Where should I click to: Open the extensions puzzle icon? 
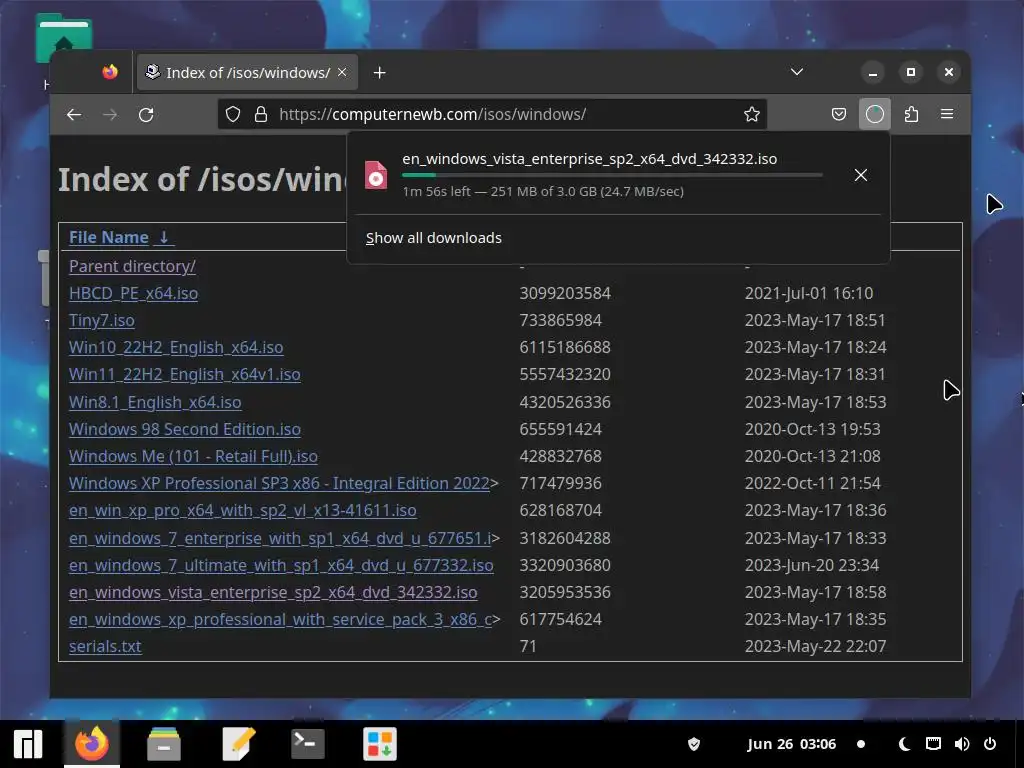point(911,114)
